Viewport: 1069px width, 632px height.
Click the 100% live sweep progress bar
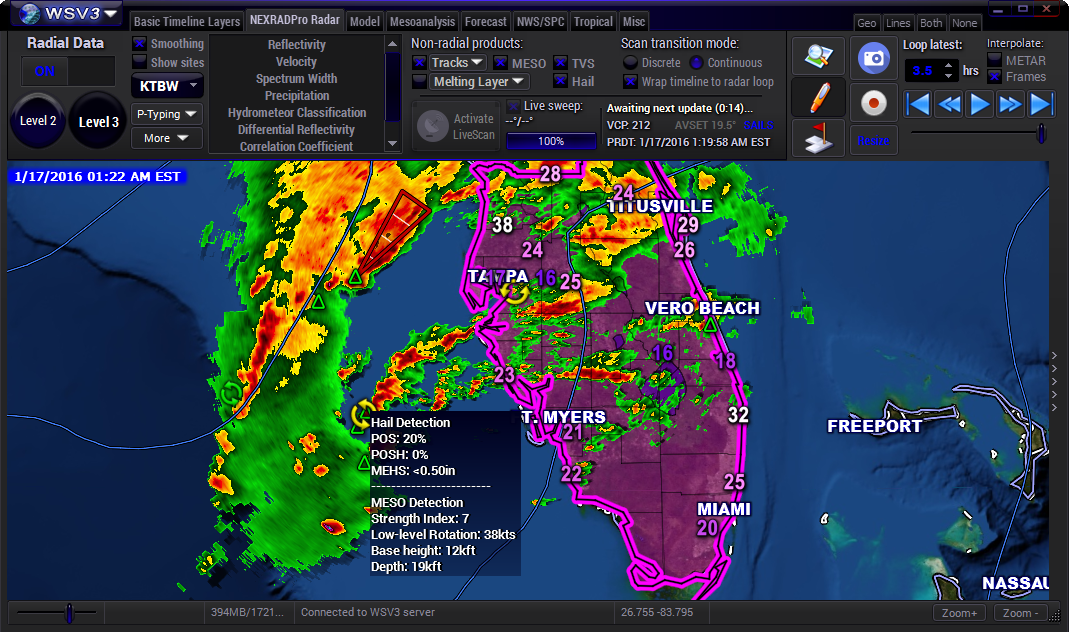click(551, 141)
